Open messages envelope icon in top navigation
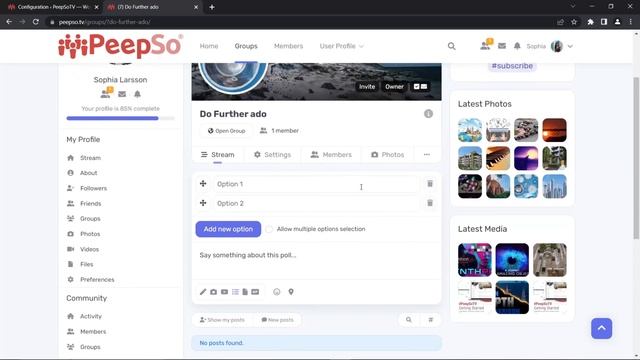The width and height of the screenshot is (640, 360). tap(502, 46)
